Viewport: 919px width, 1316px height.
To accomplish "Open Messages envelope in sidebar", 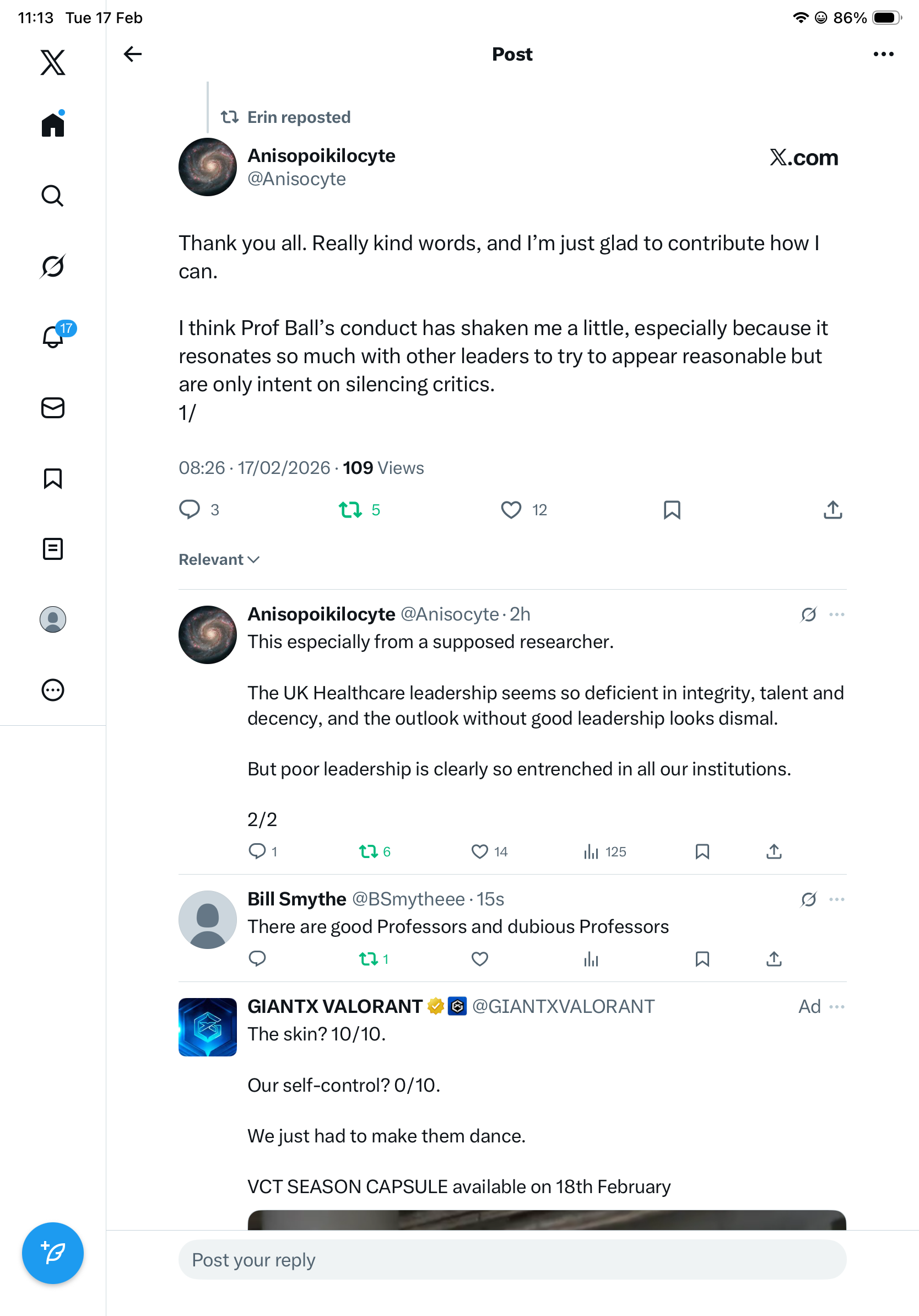I will [x=53, y=408].
